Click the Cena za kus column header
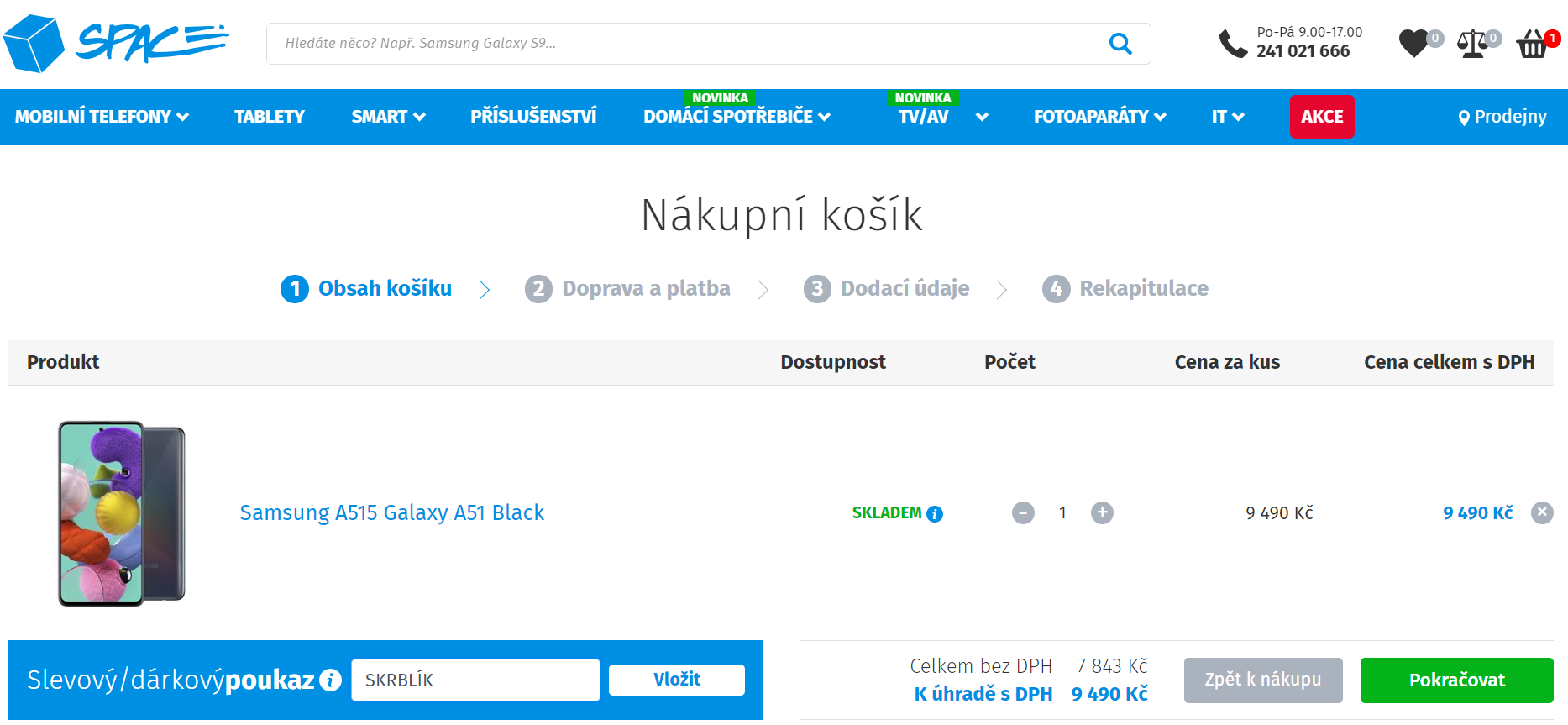The image size is (1568, 725). (x=1227, y=362)
